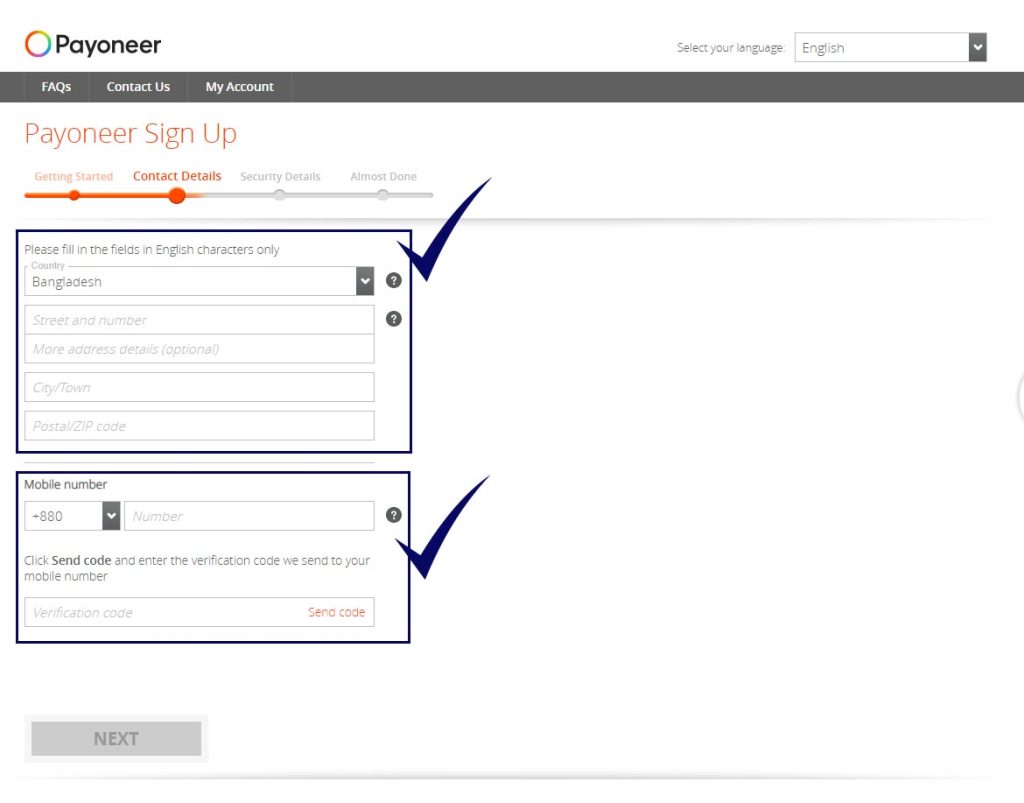Click the Contact Details progress marker dot
Image resolution: width=1024 pixels, height=803 pixels.
[x=177, y=195]
